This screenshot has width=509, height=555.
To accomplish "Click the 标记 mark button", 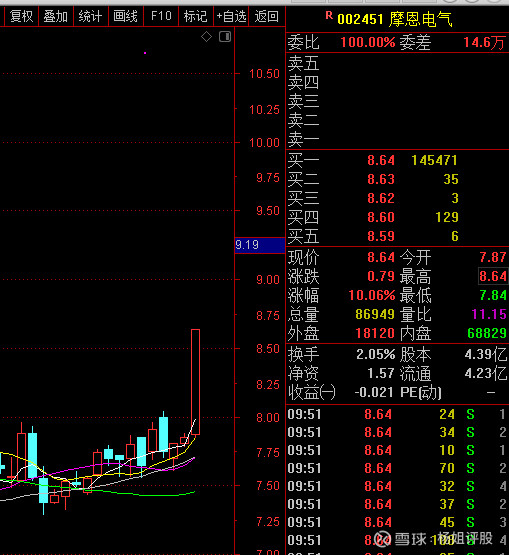I will (196, 16).
